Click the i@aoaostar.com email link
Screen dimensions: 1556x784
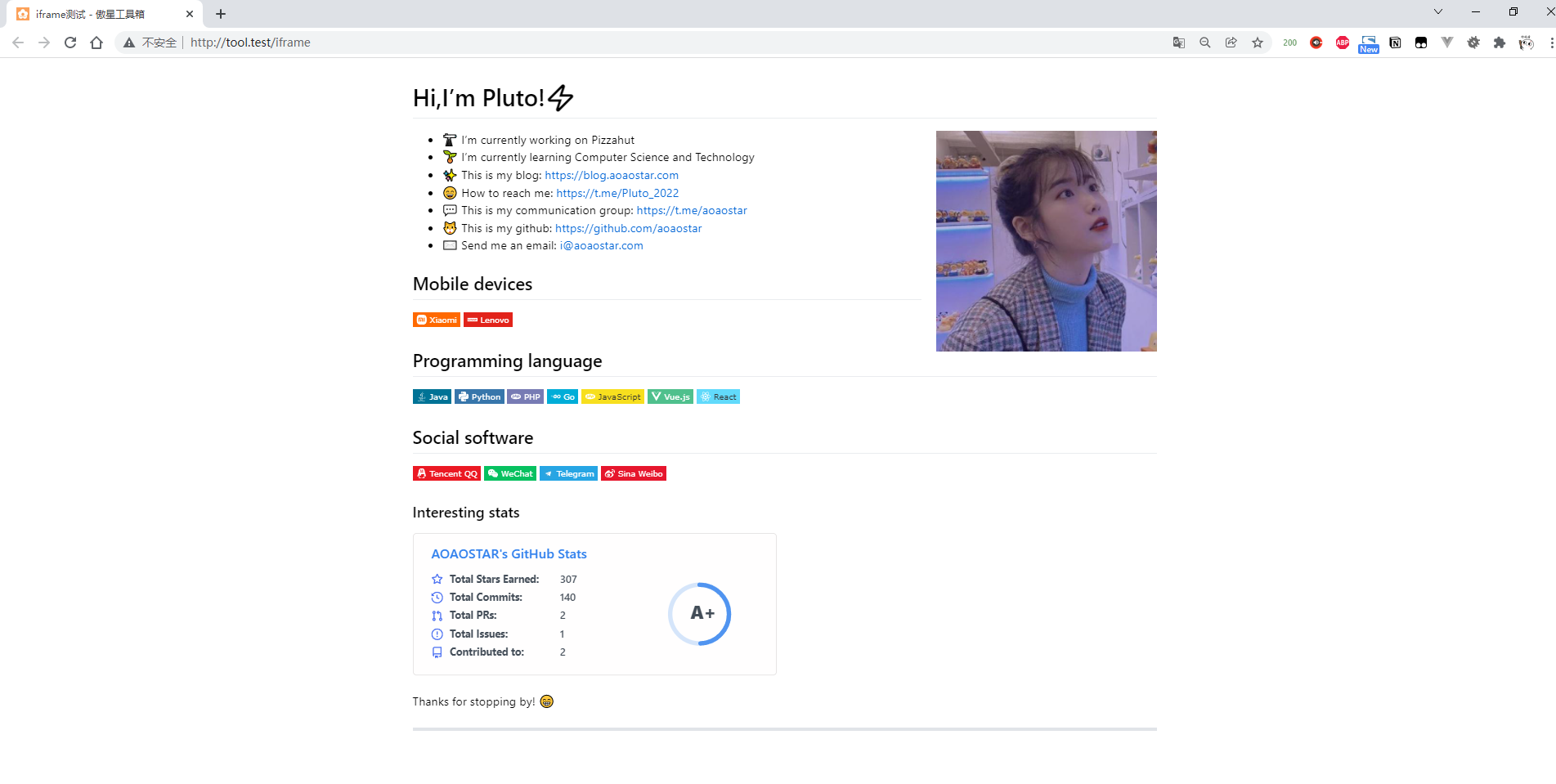tap(601, 245)
